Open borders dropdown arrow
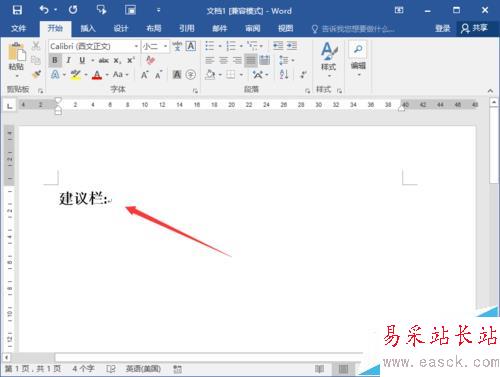 pyautogui.click(x=241, y=75)
